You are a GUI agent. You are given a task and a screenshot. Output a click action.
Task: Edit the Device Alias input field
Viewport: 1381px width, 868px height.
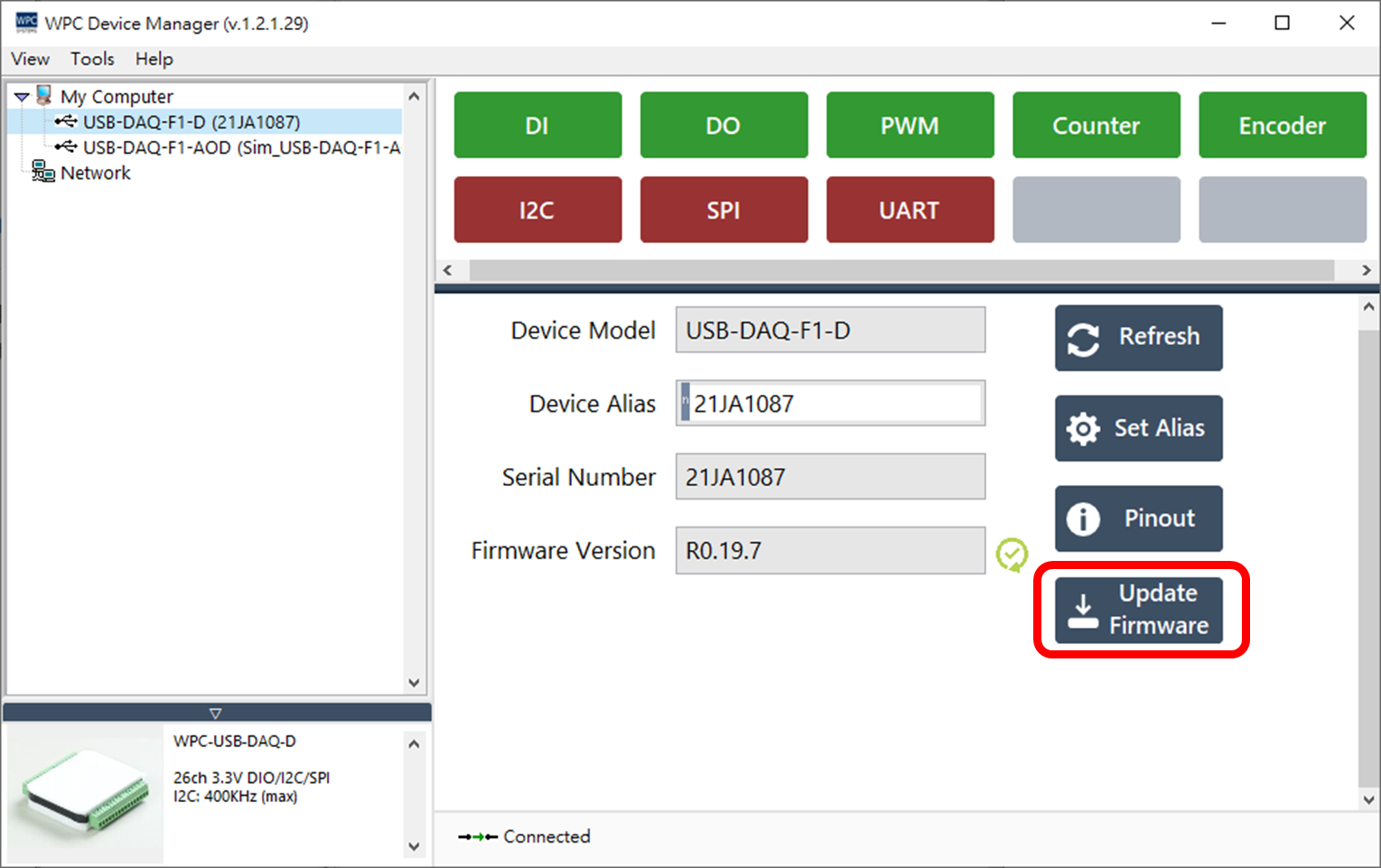pos(829,403)
